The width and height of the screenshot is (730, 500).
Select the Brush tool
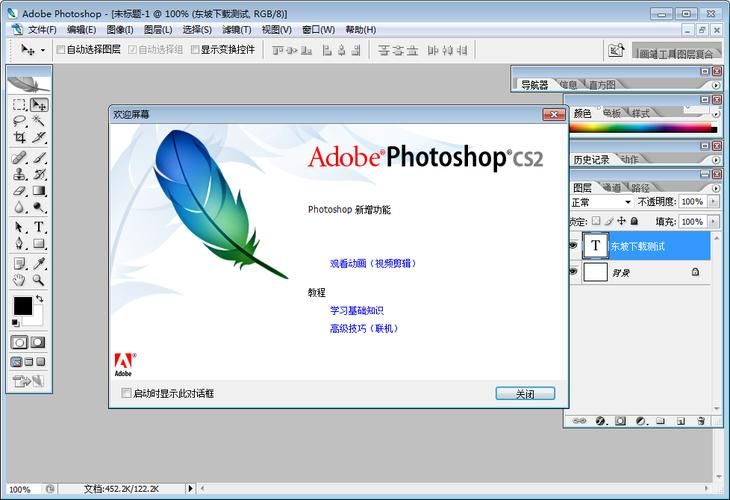point(39,158)
